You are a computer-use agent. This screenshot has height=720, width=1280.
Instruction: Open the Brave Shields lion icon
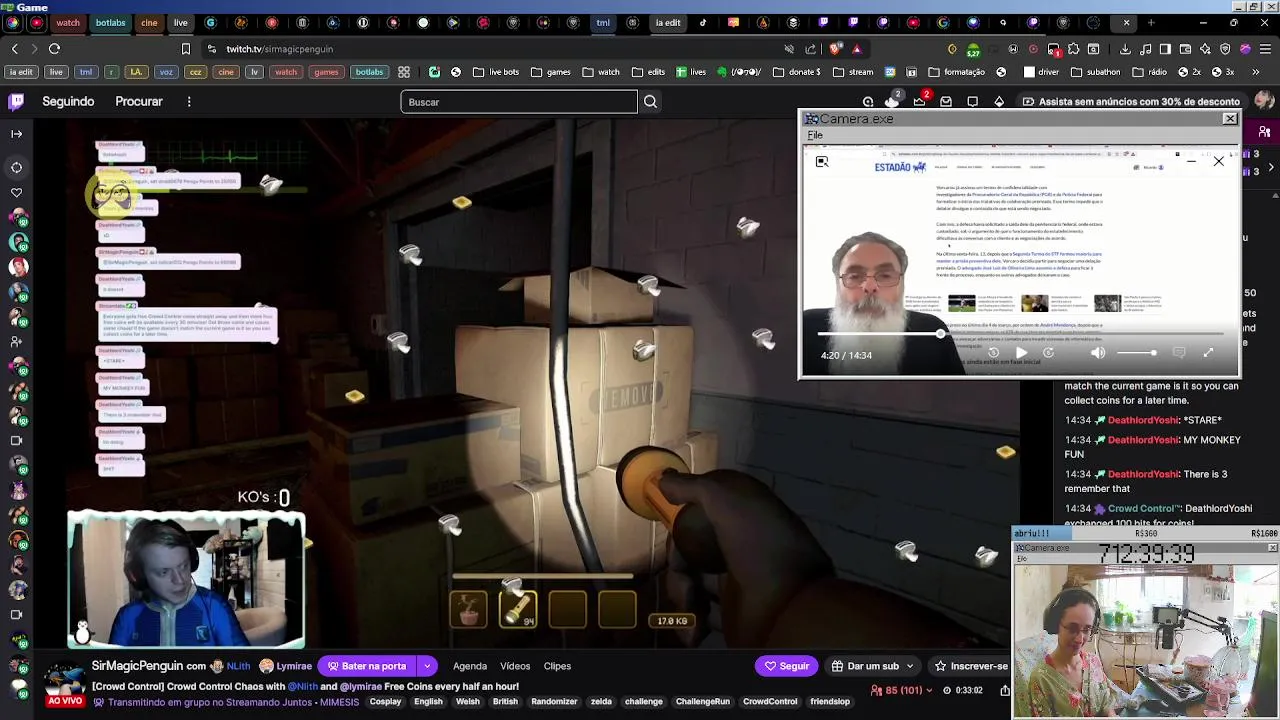tap(836, 48)
